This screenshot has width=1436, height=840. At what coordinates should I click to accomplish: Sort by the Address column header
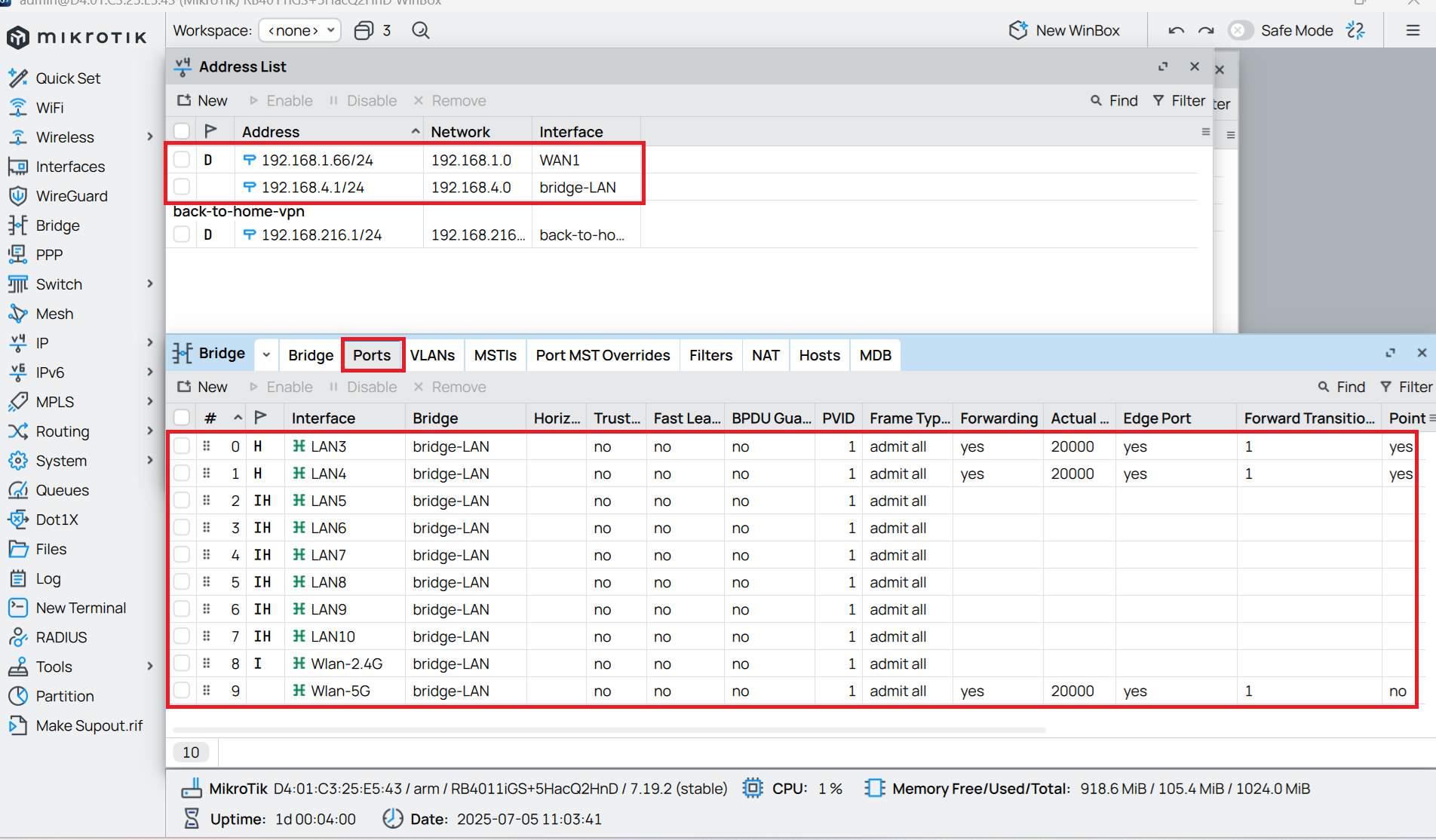270,131
